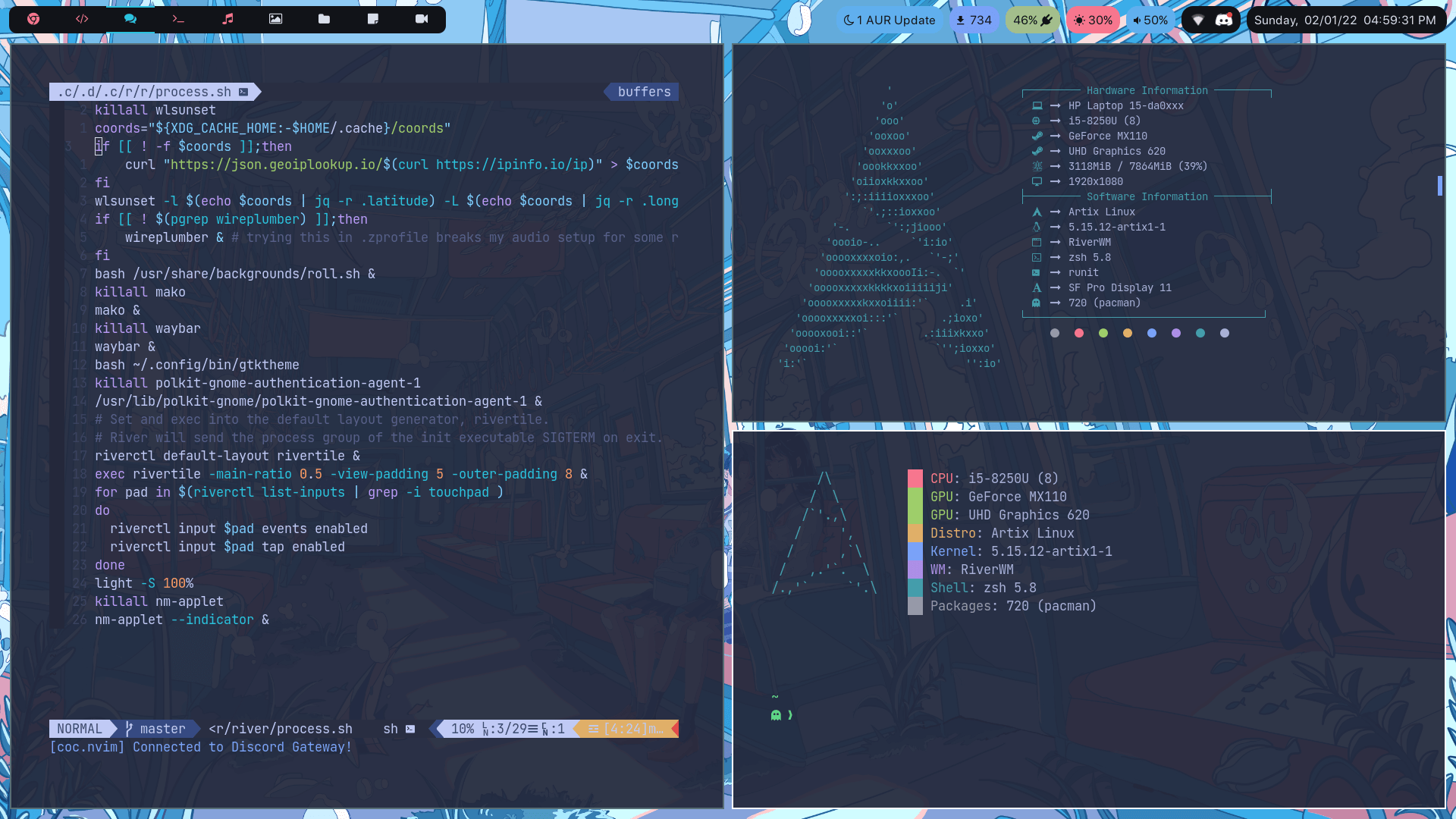Expand the .c/.d/.c/r/r/process.sh breadcrumb path
Viewport: 1456px width, 819px height.
pyautogui.click(x=149, y=92)
